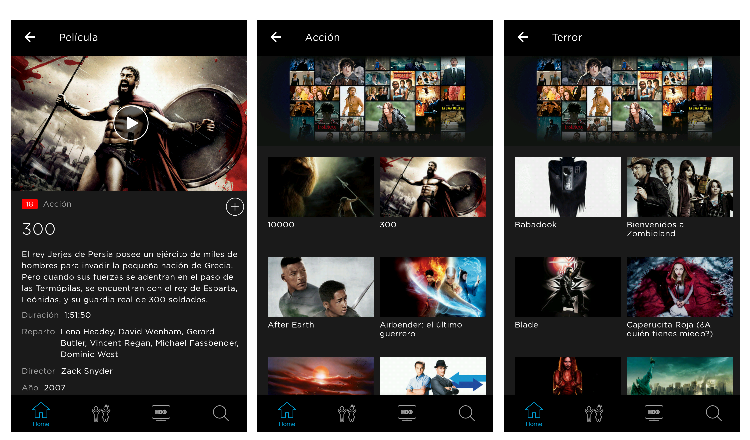Open the Bienvenidos a Zombieland thumbnail
The height and width of the screenshot is (440, 750).
click(679, 187)
